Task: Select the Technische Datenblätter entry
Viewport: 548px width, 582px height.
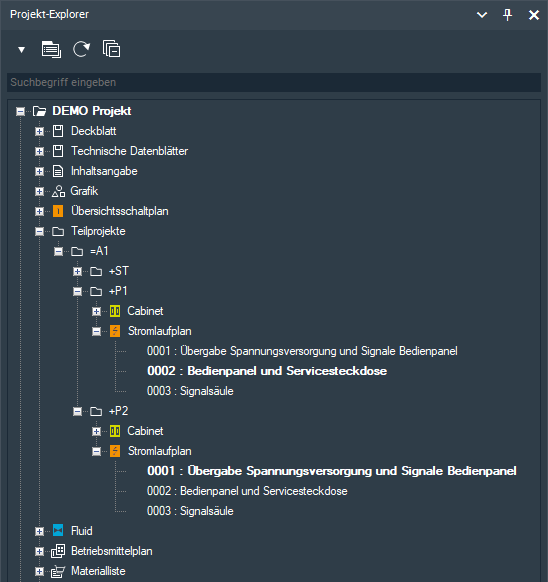Action: tap(129, 151)
